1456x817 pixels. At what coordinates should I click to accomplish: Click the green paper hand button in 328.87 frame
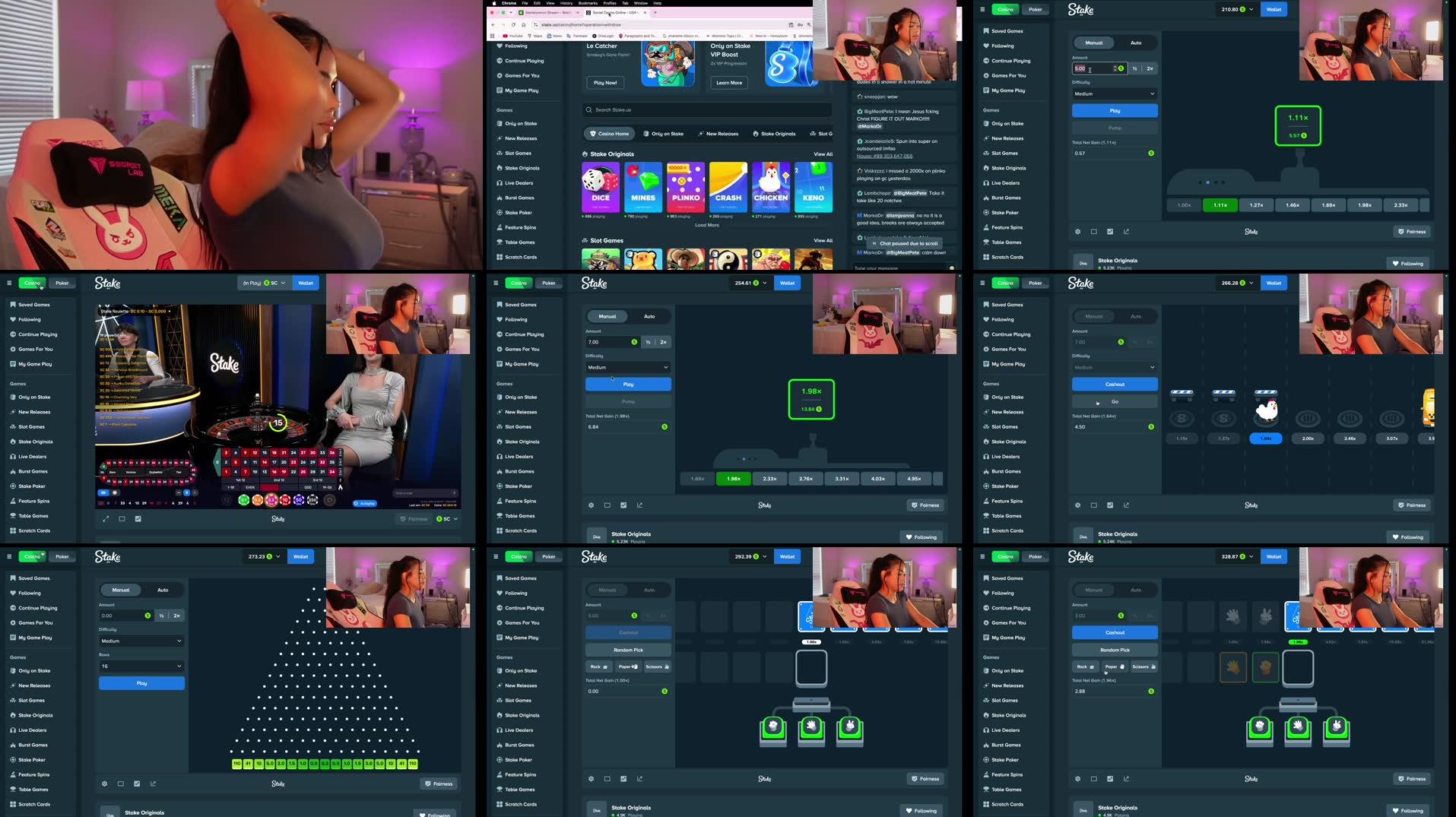point(1298,727)
